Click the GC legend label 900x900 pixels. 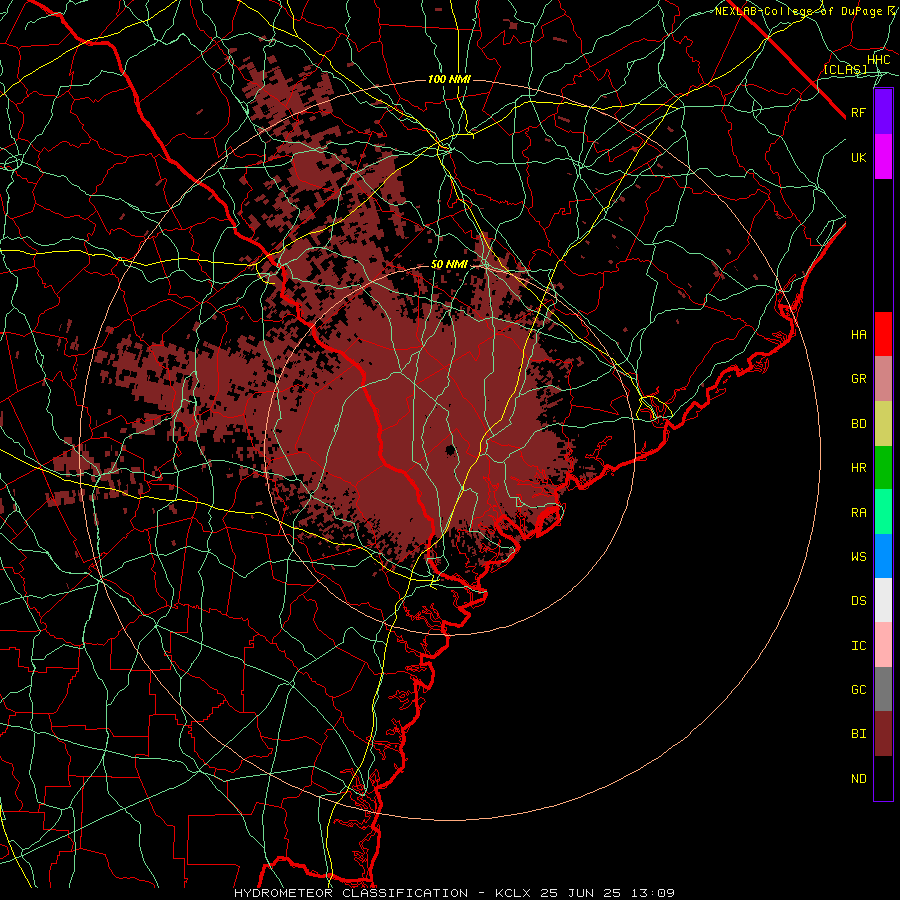coord(859,690)
